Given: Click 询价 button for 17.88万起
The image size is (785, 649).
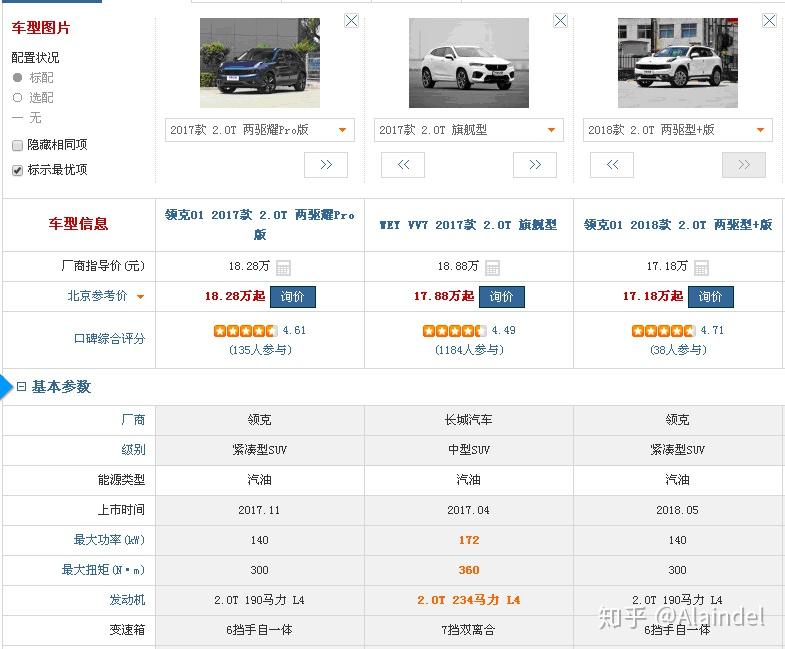Looking at the screenshot, I should click(x=502, y=296).
